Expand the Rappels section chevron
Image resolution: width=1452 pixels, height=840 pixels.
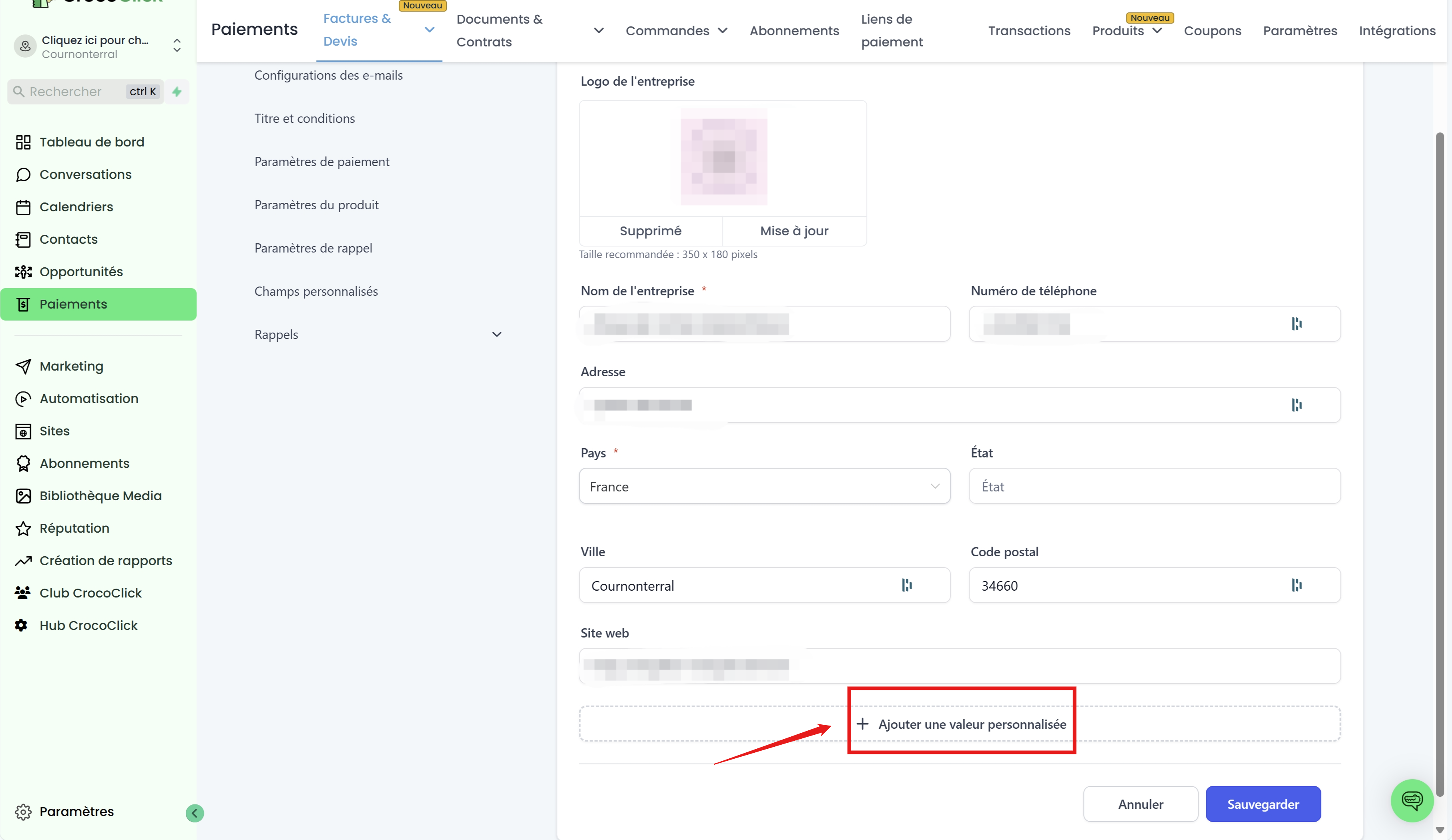[497, 335]
